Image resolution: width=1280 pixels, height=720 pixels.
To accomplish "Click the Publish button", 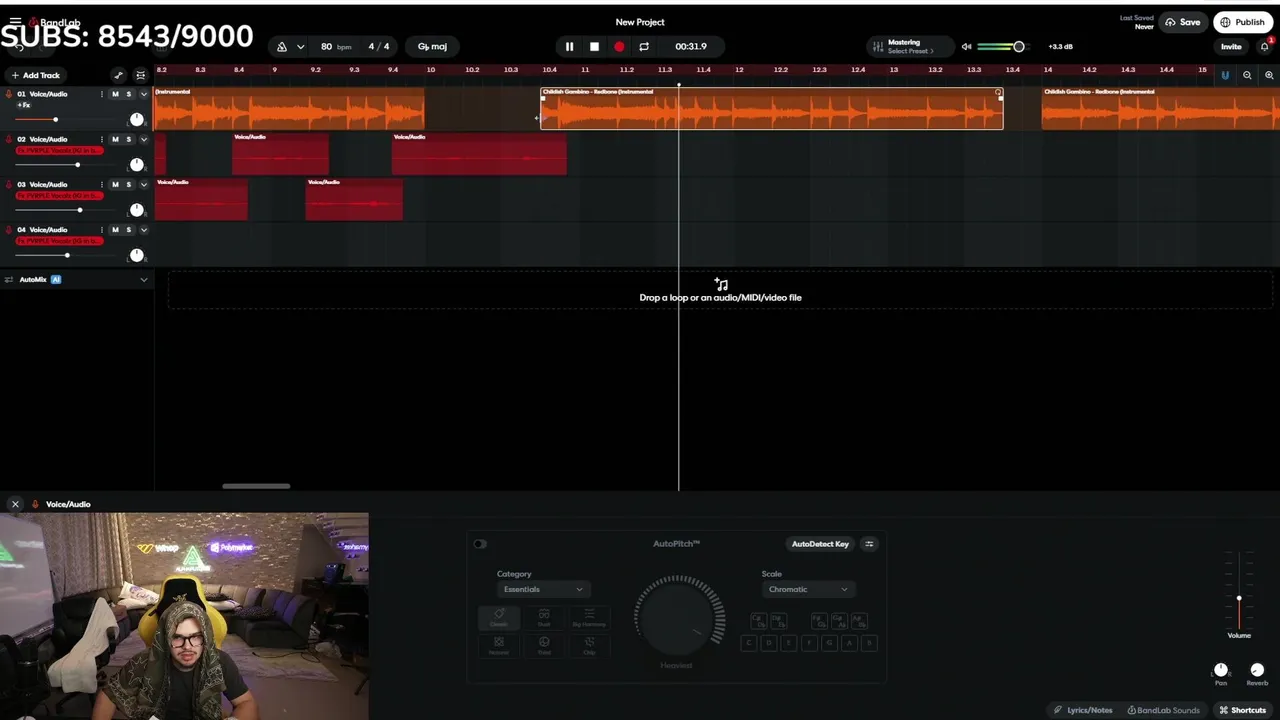I will (x=1242, y=22).
